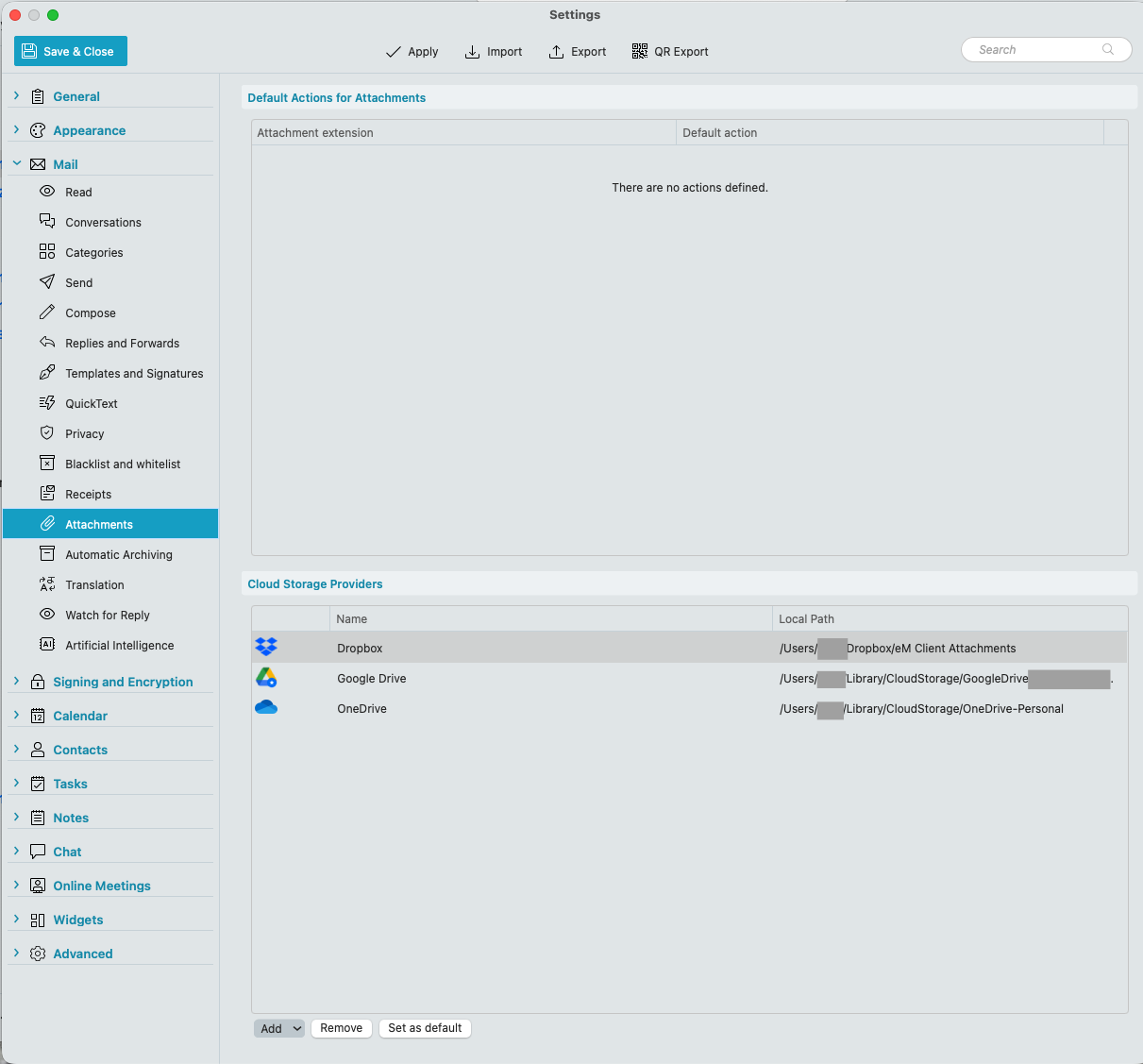Click the Quick Text lightning icon
This screenshot has width=1143, height=1064.
coord(47,403)
